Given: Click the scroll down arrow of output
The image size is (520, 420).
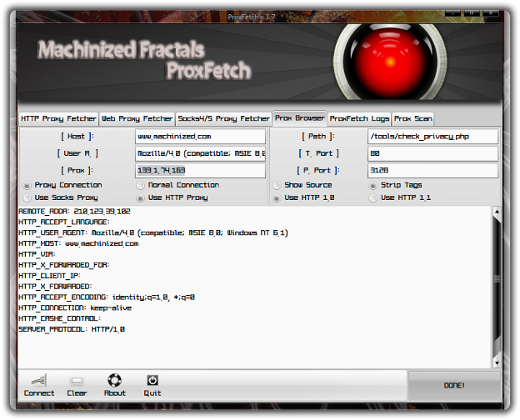Looking at the screenshot, I should [497, 363].
